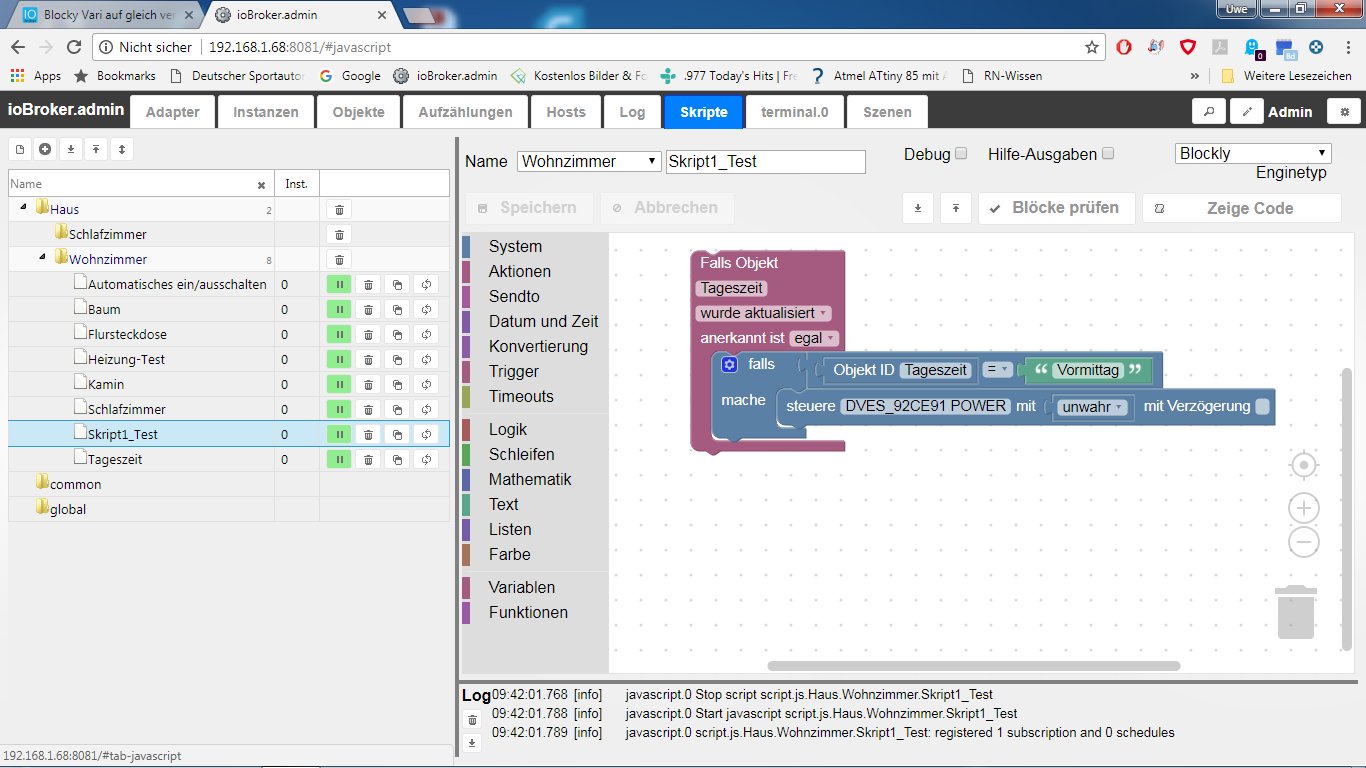Switch to the Objekte tab
This screenshot has width=1366, height=768.
tap(359, 112)
